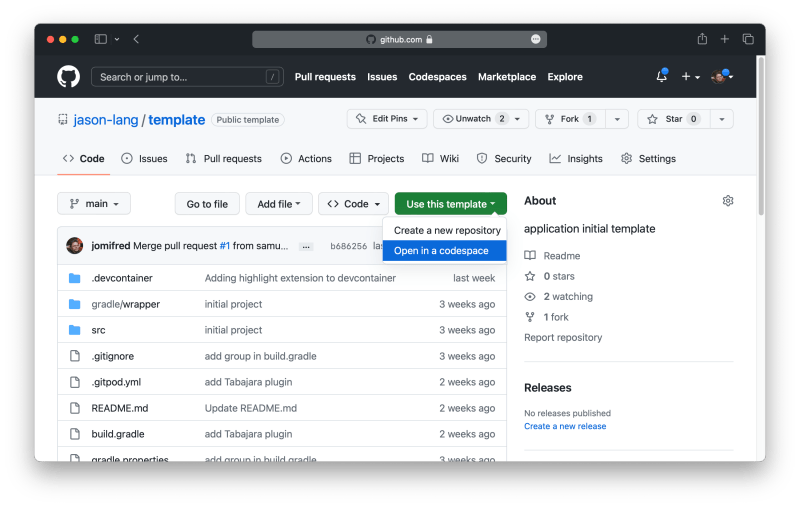The image size is (800, 507).
Task: Expand the star lists dropdown arrow
Action: 722,119
